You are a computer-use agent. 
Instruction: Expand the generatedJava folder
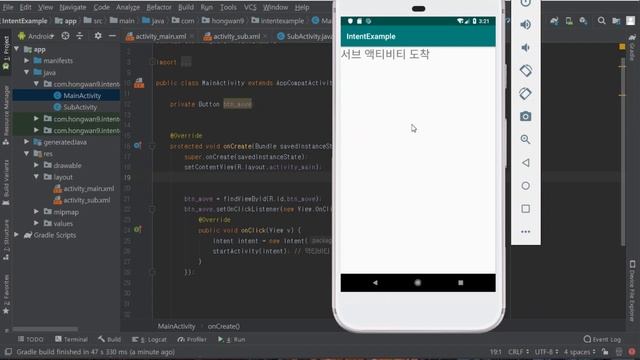(x=27, y=142)
